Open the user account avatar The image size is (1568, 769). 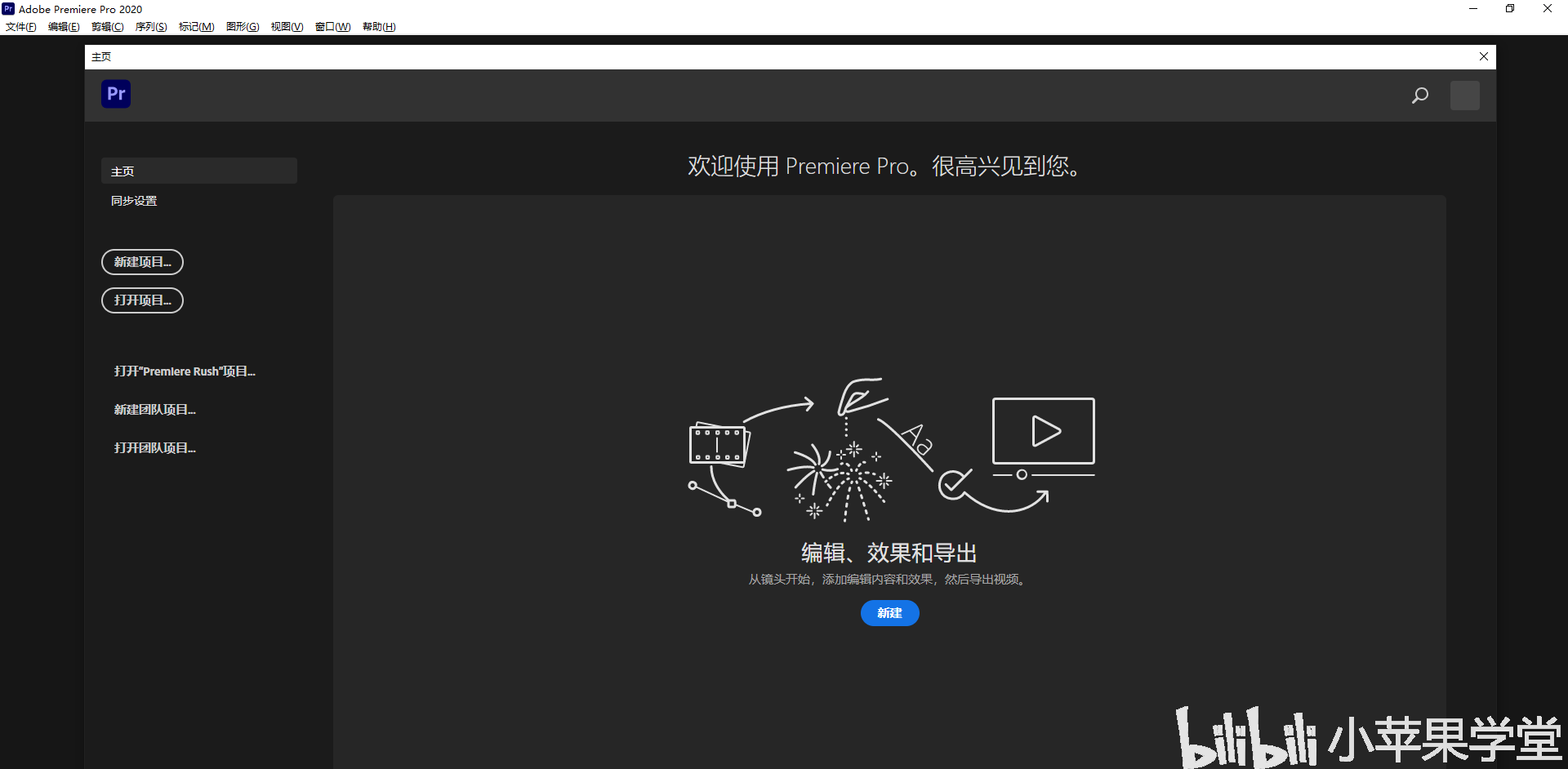point(1465,96)
